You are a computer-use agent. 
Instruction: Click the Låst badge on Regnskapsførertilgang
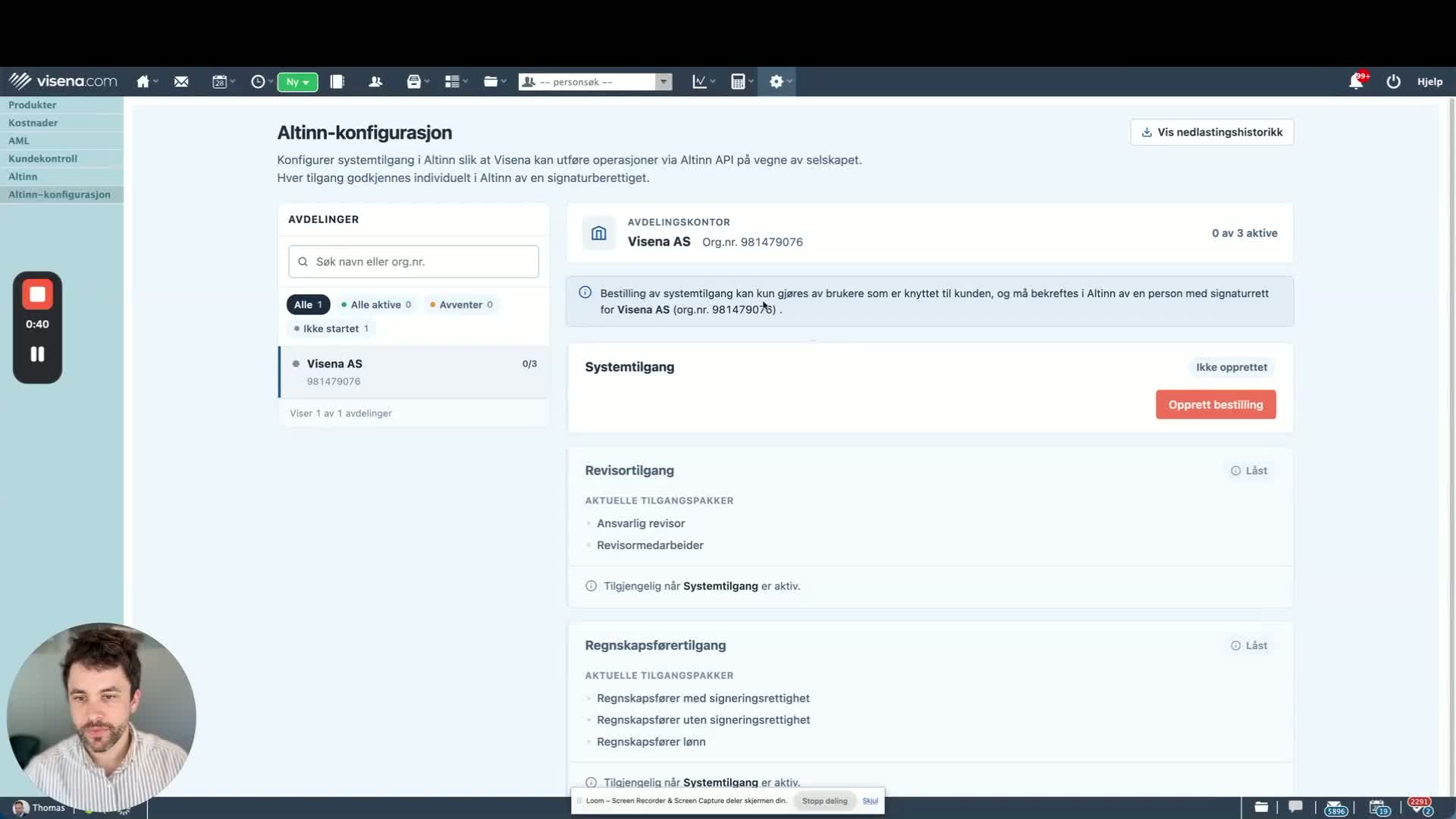[1249, 646]
